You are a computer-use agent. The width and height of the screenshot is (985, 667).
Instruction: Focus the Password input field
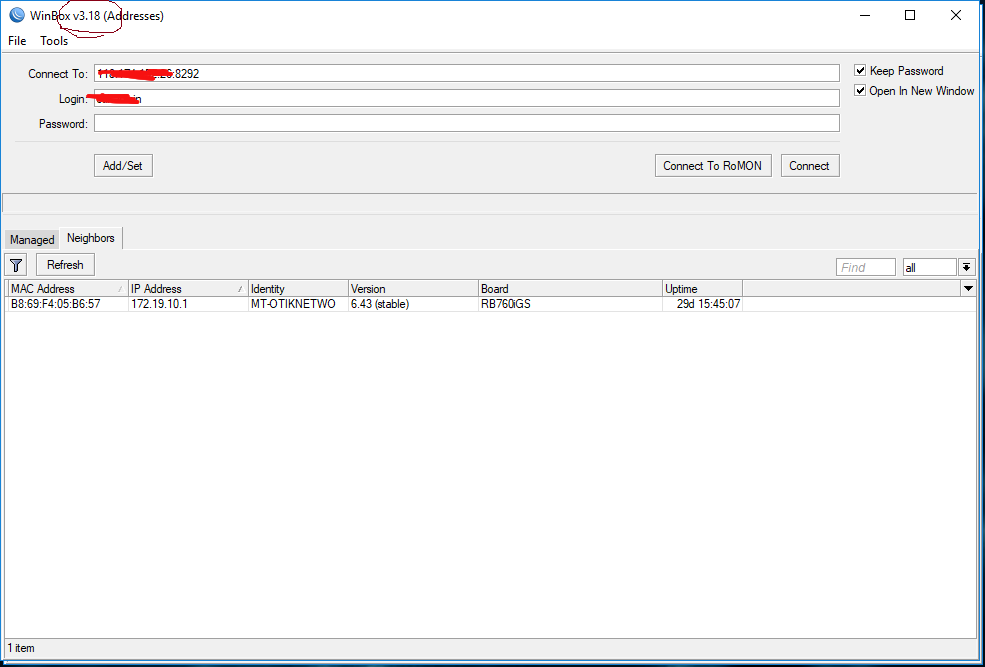[x=467, y=123]
